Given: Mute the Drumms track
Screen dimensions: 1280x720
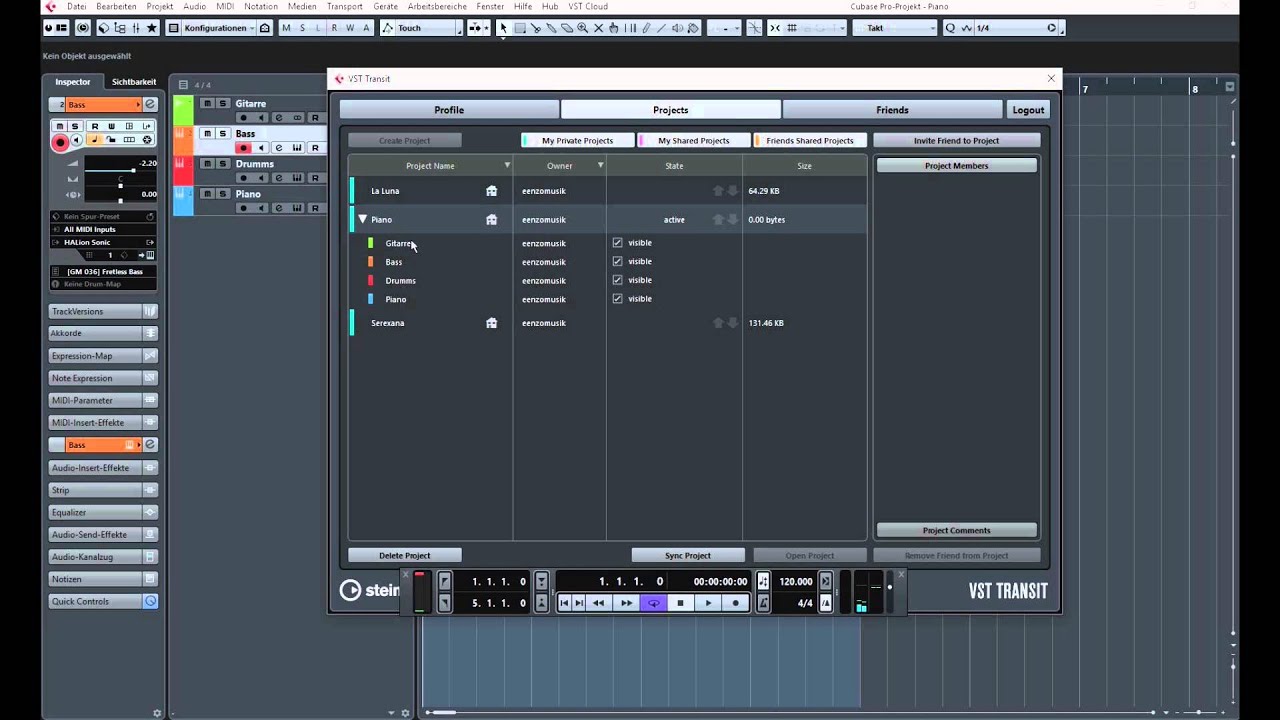Looking at the screenshot, I should coord(207,164).
